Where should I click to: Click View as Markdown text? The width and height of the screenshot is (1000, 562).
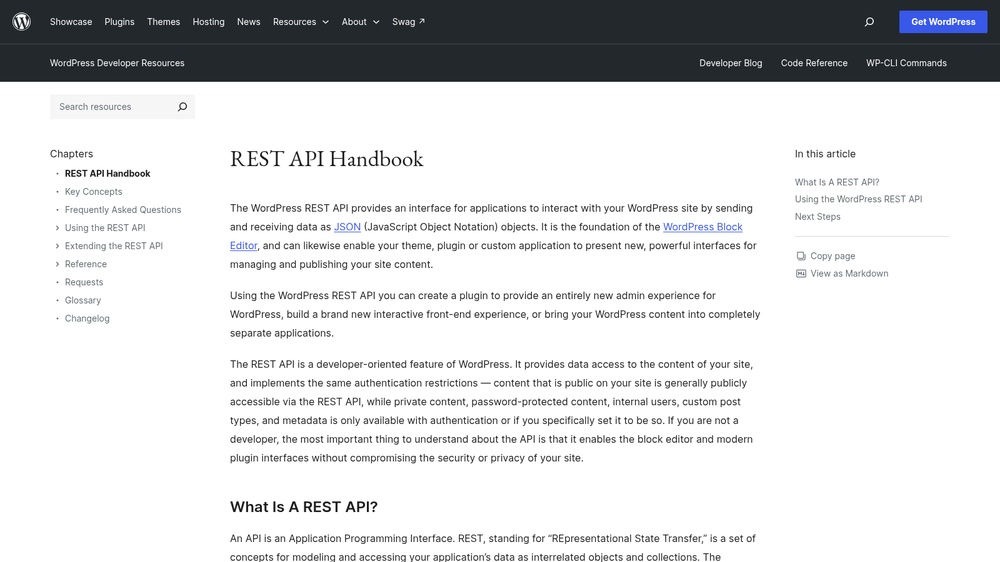click(x=849, y=274)
